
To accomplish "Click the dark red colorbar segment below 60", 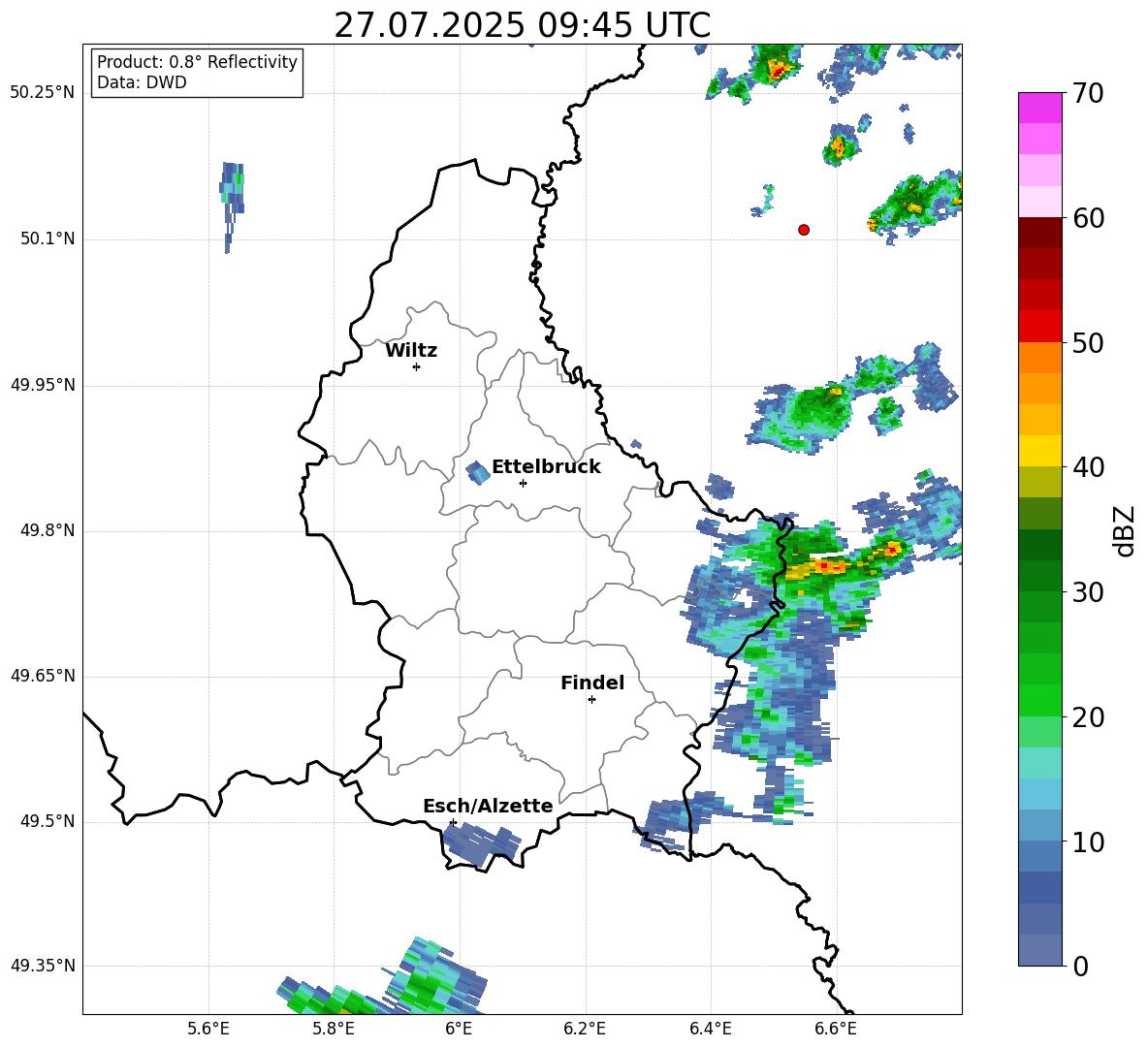I will (1039, 232).
